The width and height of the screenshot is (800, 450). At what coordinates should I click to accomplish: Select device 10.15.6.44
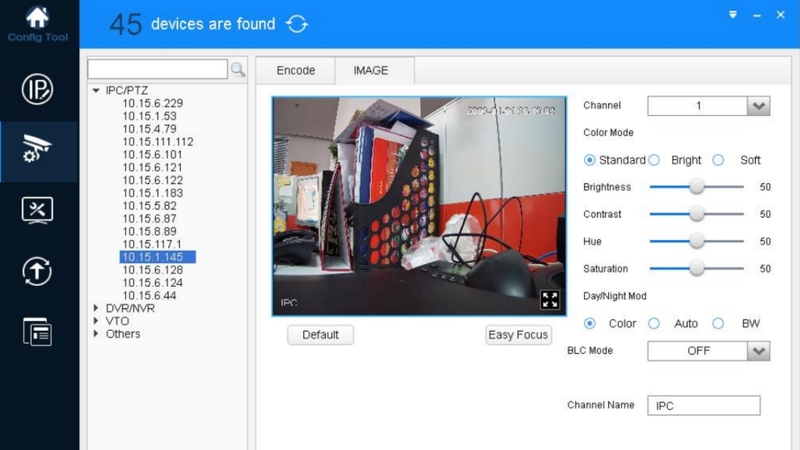coord(149,295)
